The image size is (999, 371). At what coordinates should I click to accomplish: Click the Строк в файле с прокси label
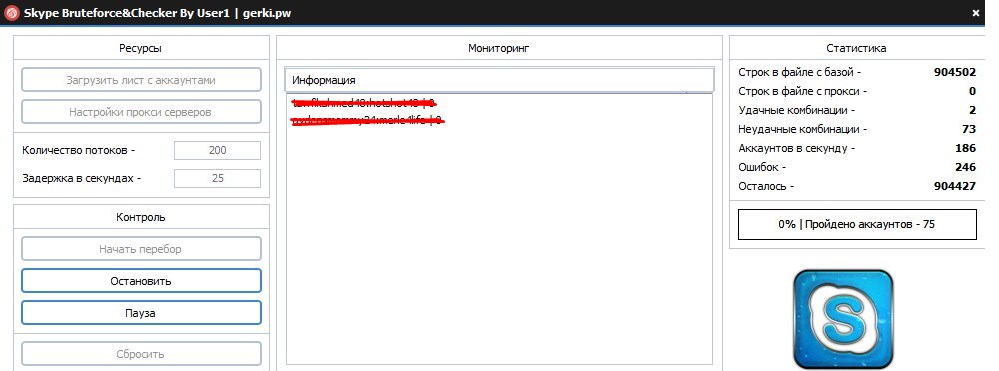point(803,91)
